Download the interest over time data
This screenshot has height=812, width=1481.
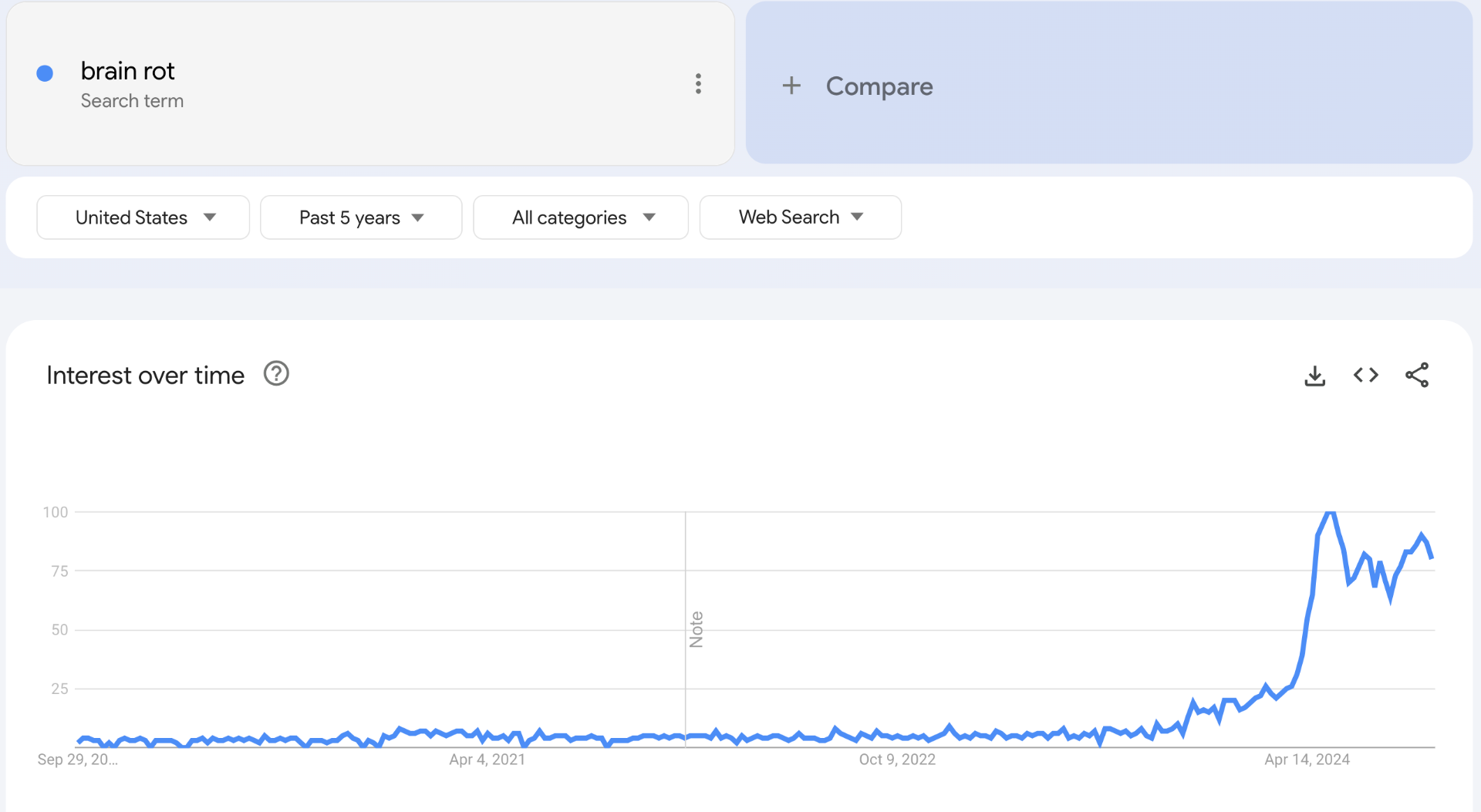tap(1314, 376)
